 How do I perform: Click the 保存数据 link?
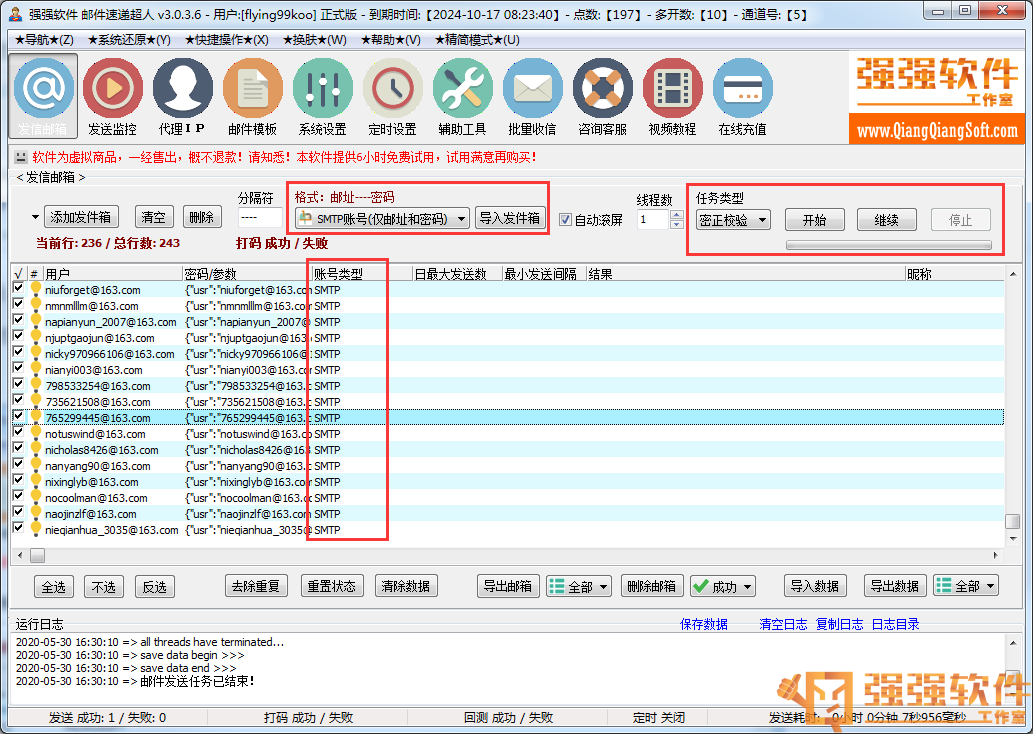pyautogui.click(x=704, y=624)
